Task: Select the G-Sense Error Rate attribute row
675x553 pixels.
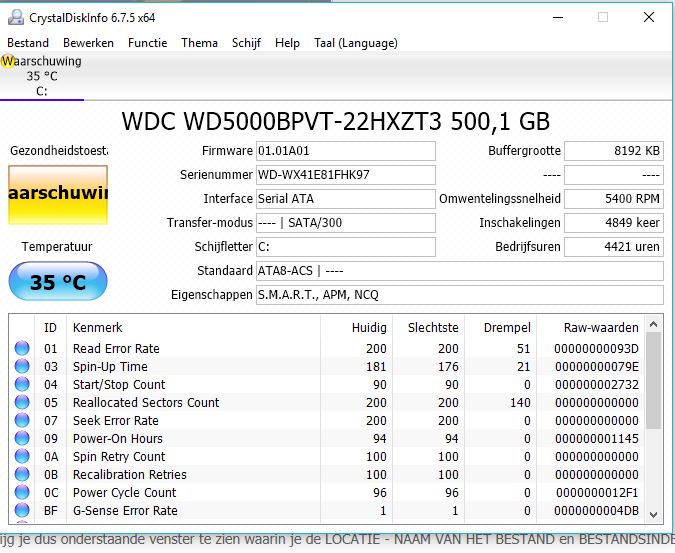Action: 327,511
